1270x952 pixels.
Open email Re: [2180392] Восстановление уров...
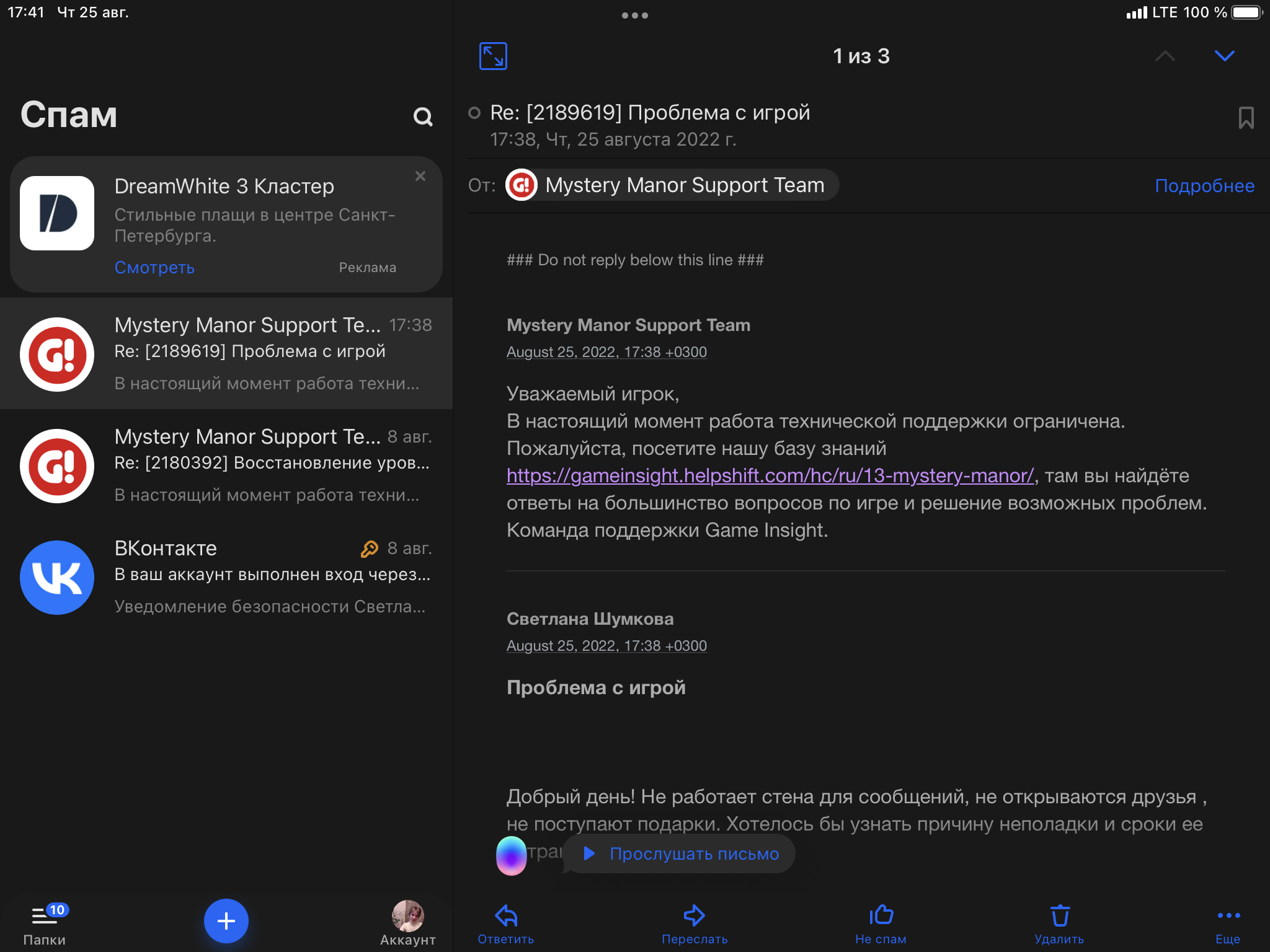(226, 465)
